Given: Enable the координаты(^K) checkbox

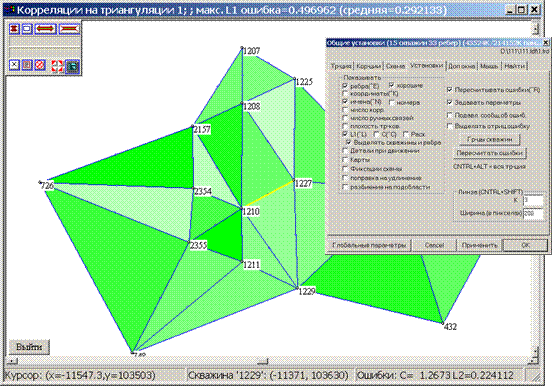Looking at the screenshot, I should click(345, 94).
